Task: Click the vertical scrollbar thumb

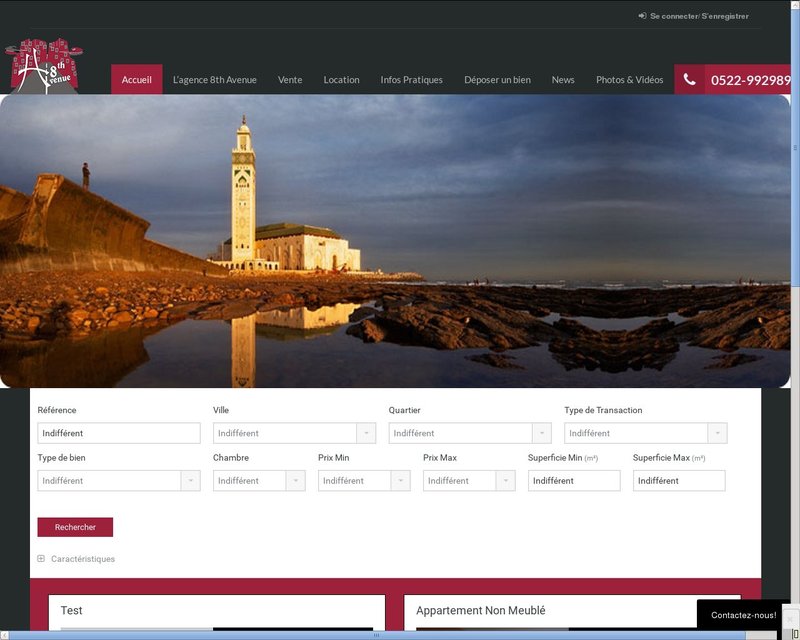Action: point(795,148)
